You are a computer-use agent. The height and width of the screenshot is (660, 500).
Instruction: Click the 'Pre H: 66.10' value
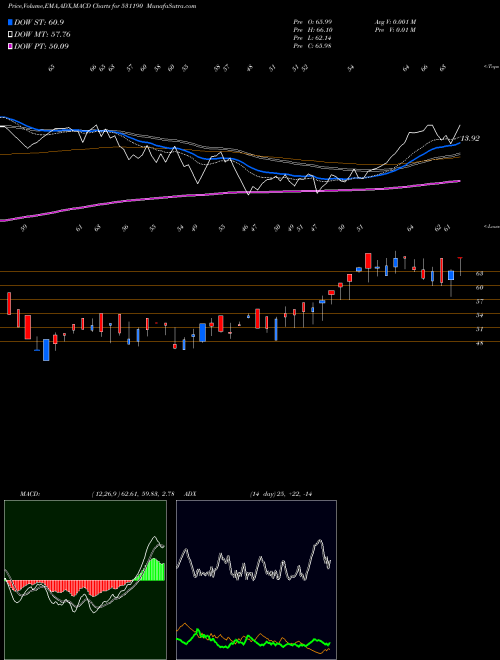313,30
